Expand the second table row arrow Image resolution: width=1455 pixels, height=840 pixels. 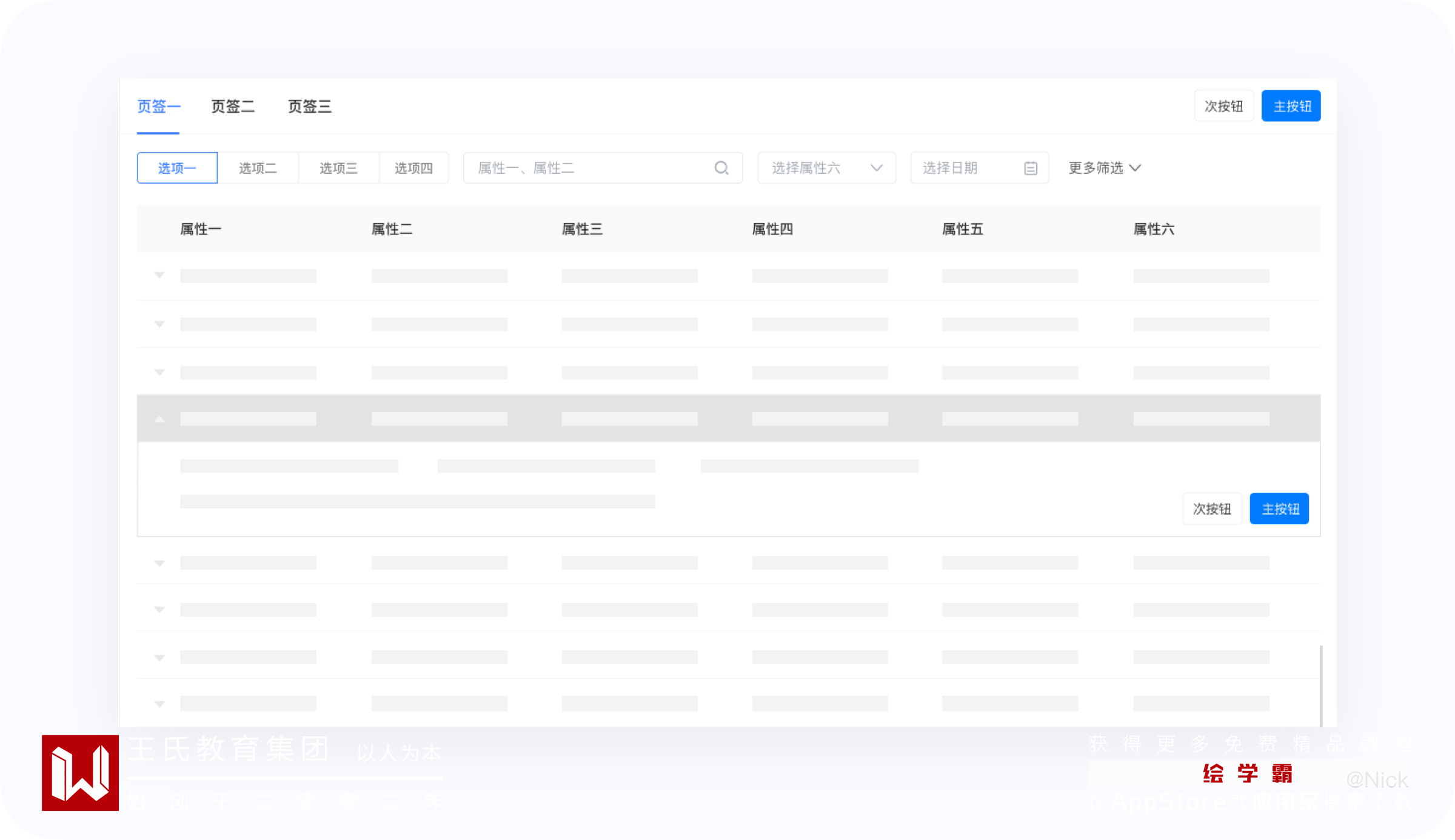(x=159, y=324)
